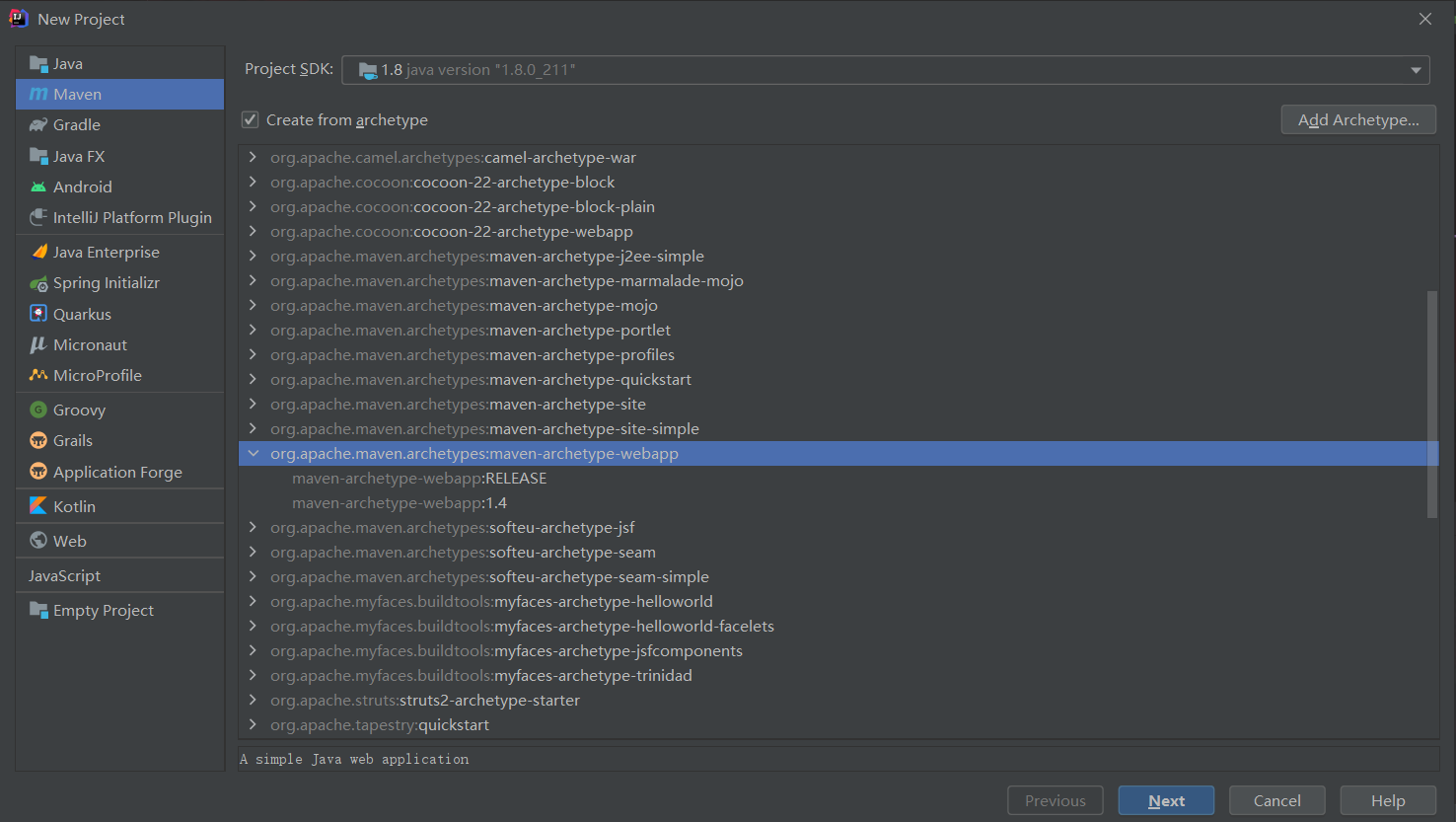Click the SDK folder icon in combo box
The height and width of the screenshot is (822, 1456).
click(368, 70)
